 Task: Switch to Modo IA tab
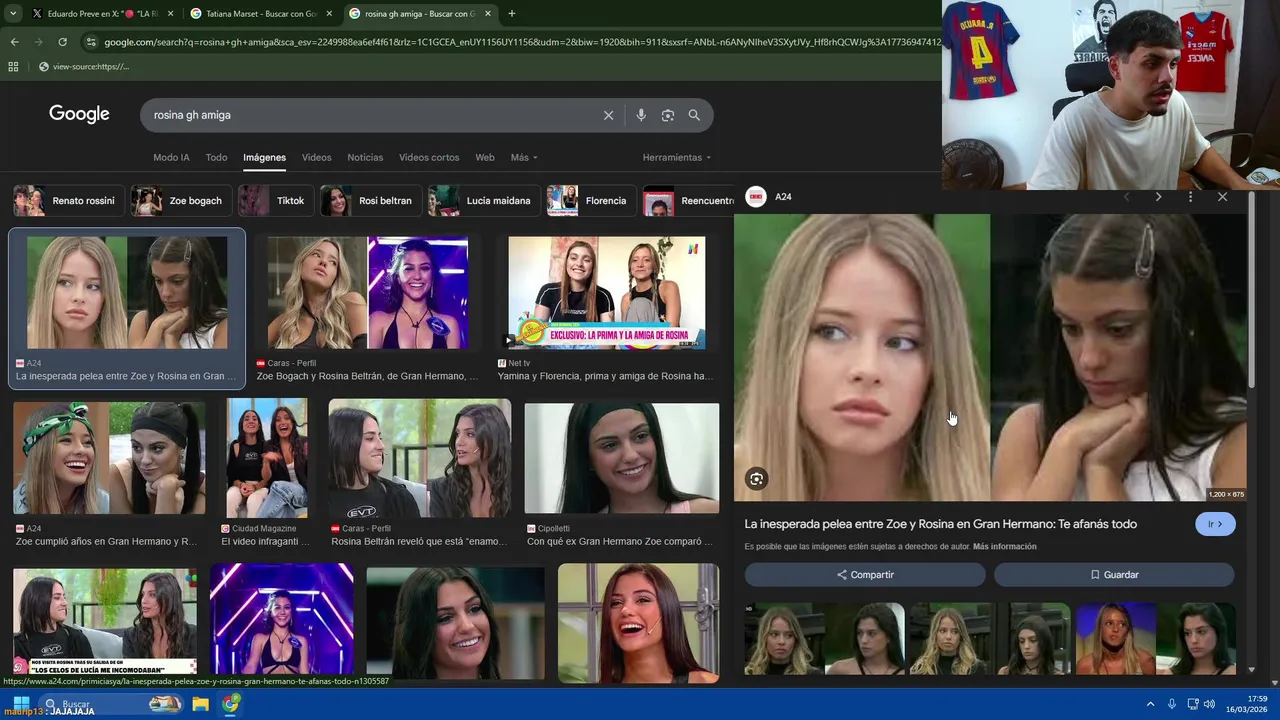[x=171, y=157]
